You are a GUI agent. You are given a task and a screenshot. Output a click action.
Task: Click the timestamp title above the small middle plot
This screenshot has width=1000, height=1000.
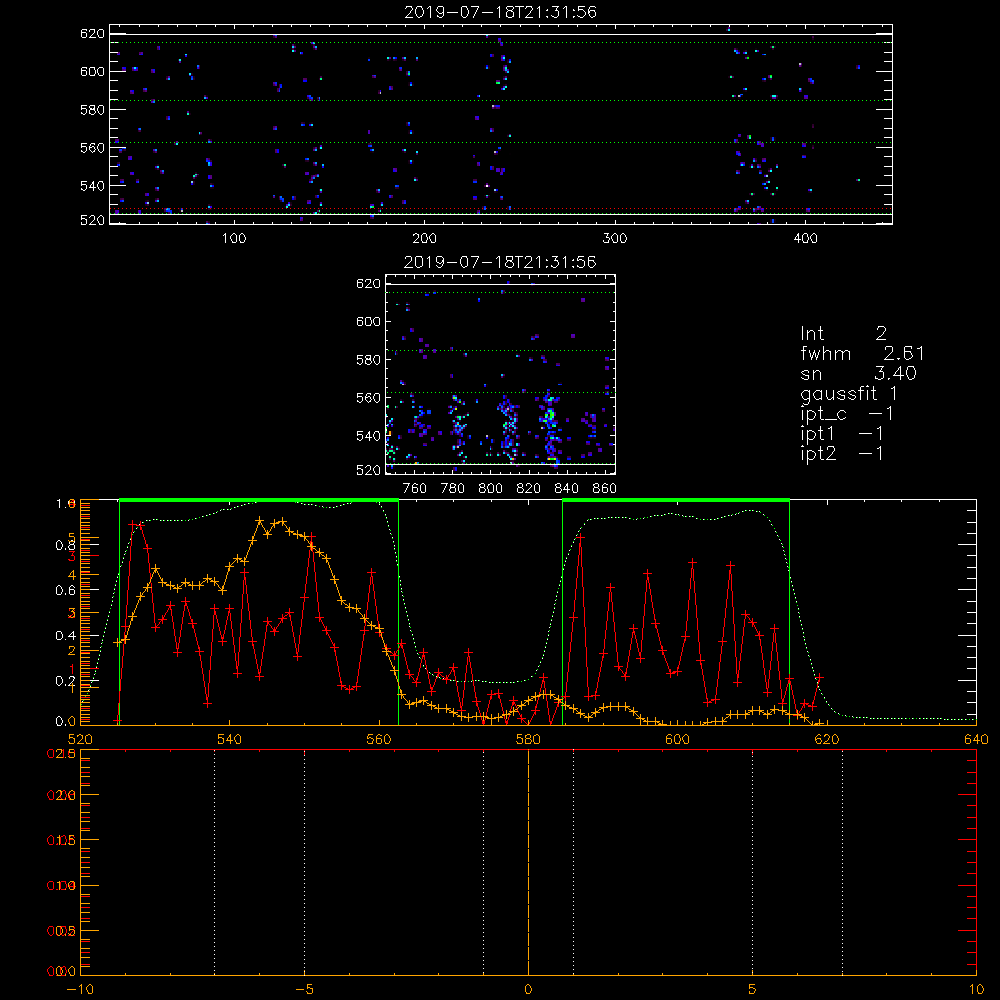pos(501,262)
